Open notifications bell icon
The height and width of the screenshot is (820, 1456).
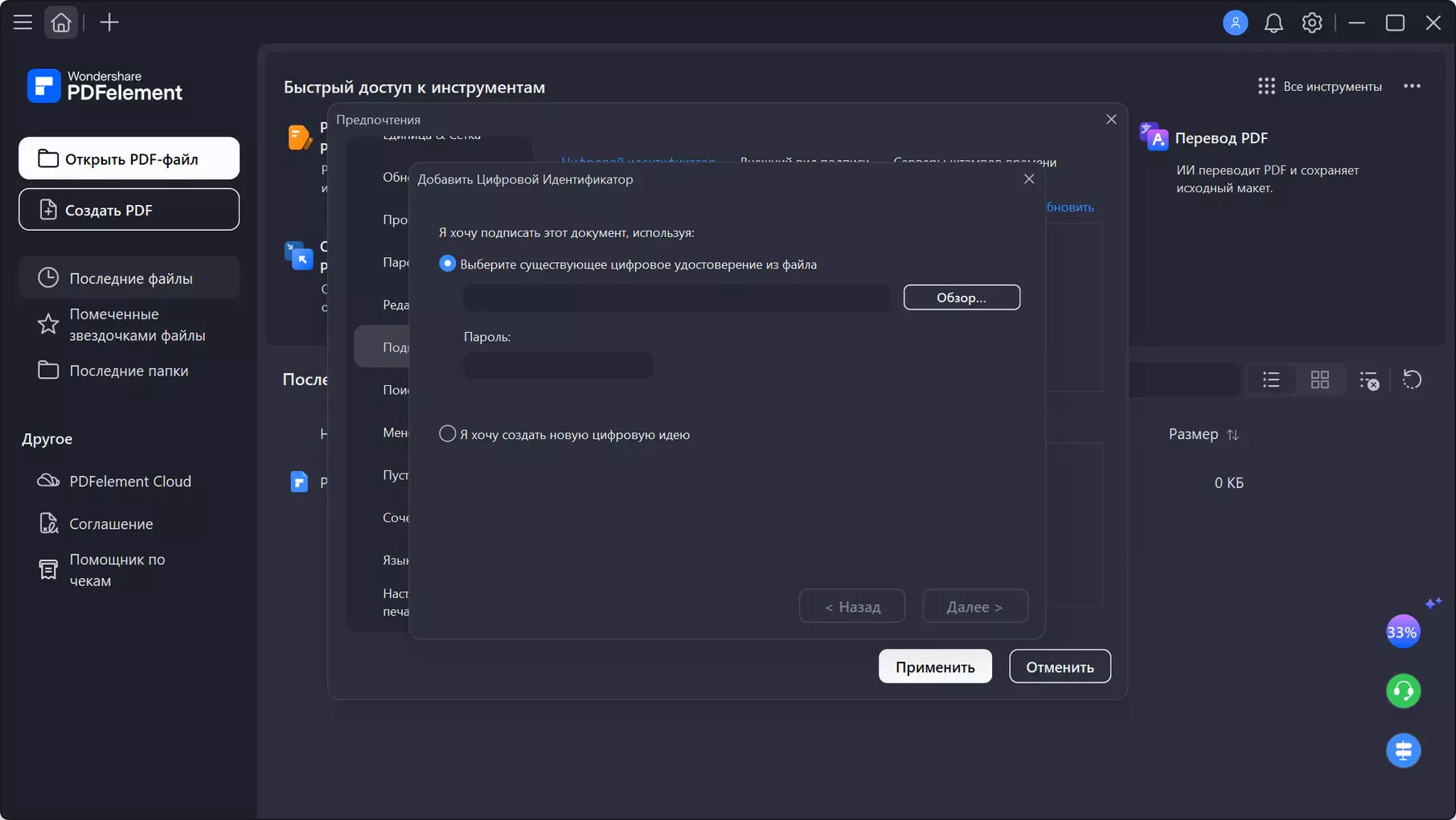(1273, 23)
